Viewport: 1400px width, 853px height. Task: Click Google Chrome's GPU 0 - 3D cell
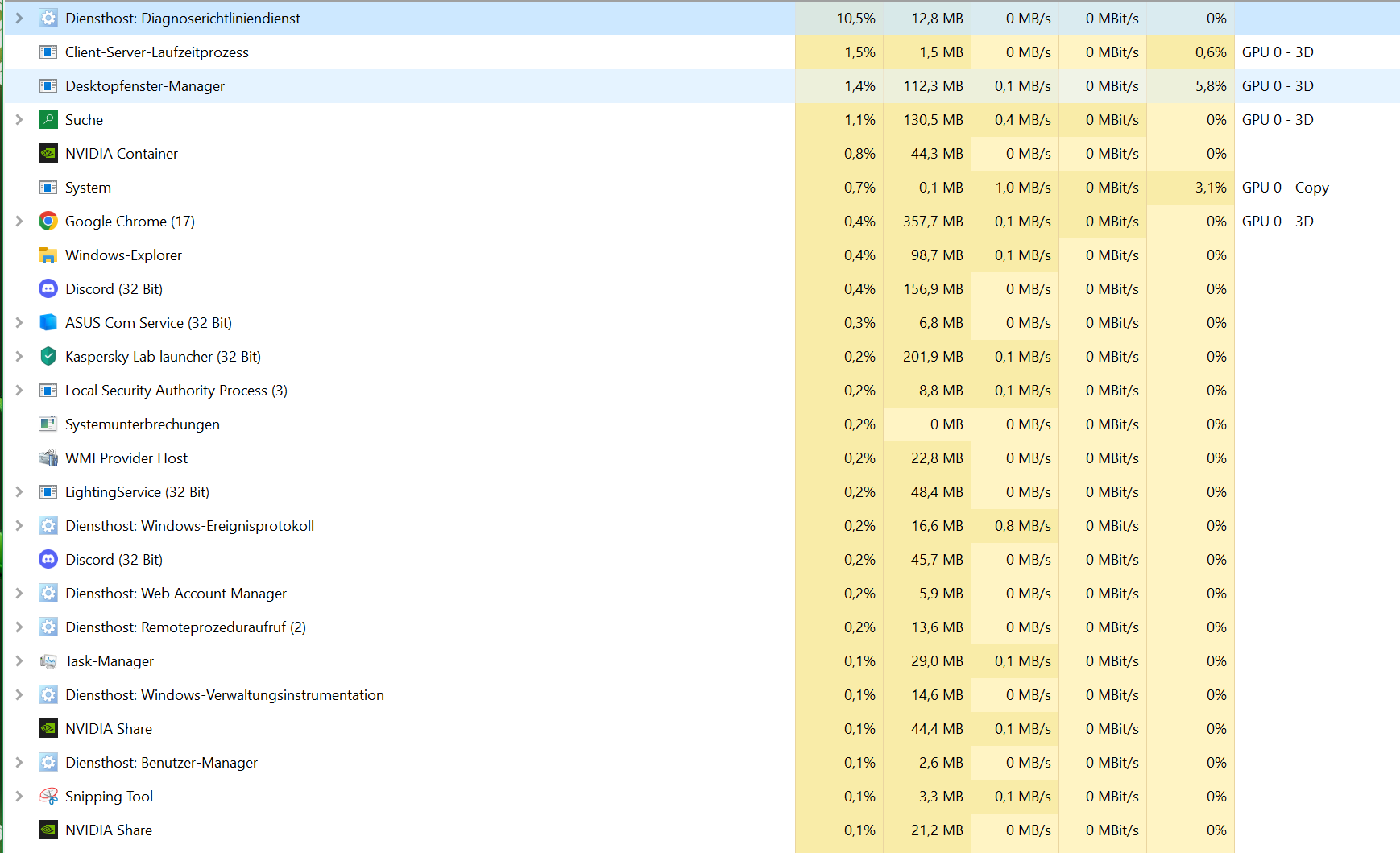click(1278, 222)
